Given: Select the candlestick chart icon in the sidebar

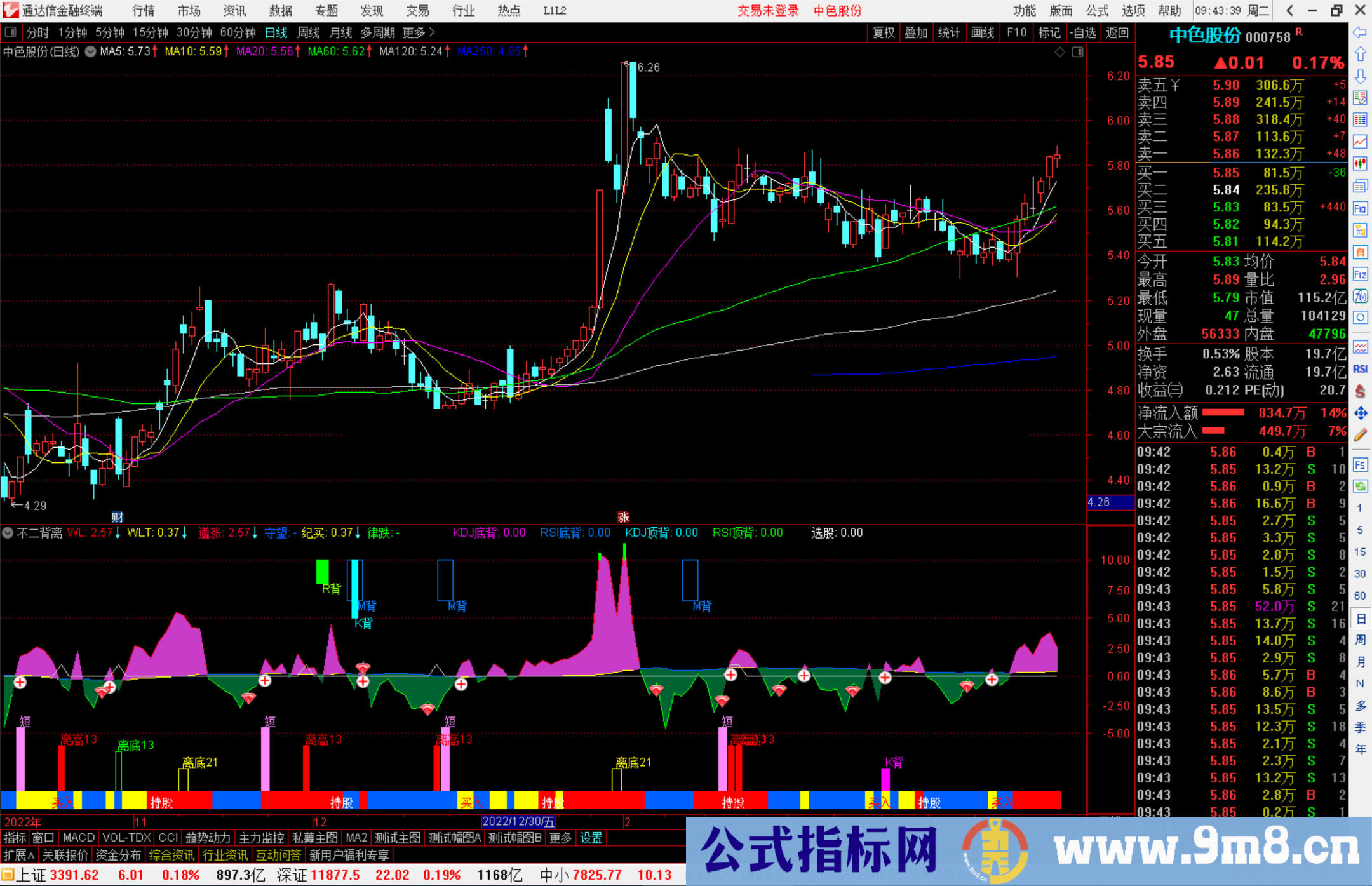Looking at the screenshot, I should pos(1360,164).
